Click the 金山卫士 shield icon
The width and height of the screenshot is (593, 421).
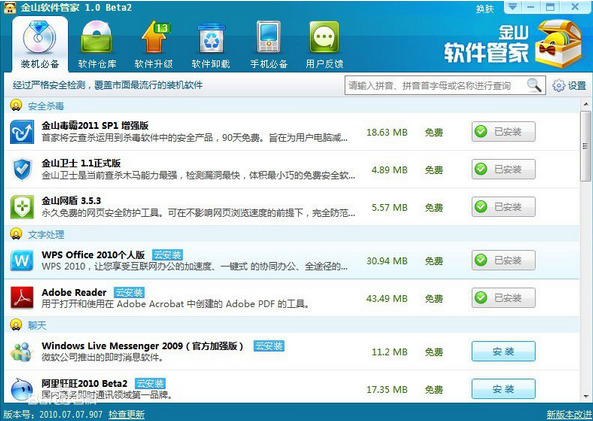tap(22, 169)
